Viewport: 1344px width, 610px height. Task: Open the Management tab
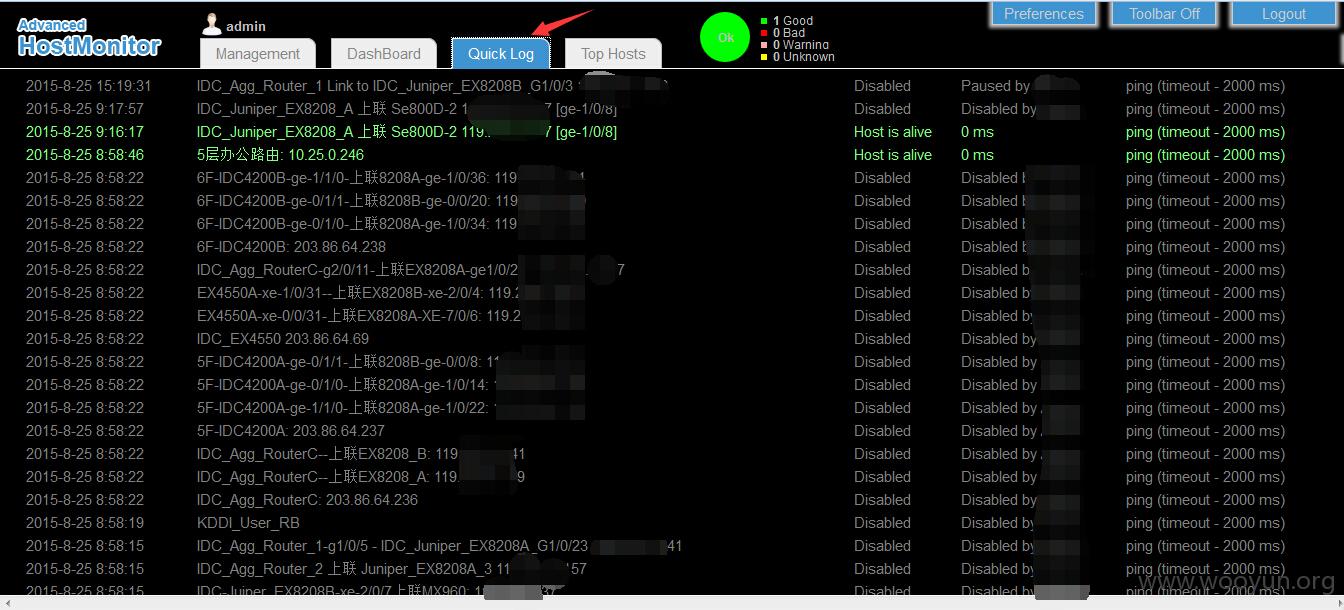(257, 54)
